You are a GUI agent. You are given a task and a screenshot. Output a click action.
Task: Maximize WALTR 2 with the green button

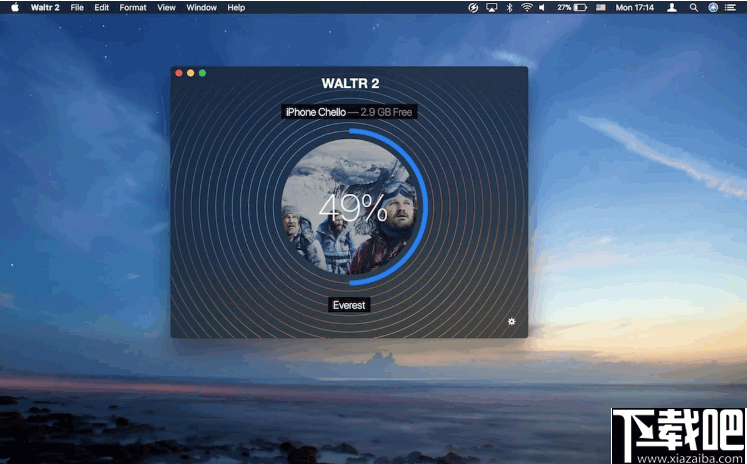[x=202, y=73]
